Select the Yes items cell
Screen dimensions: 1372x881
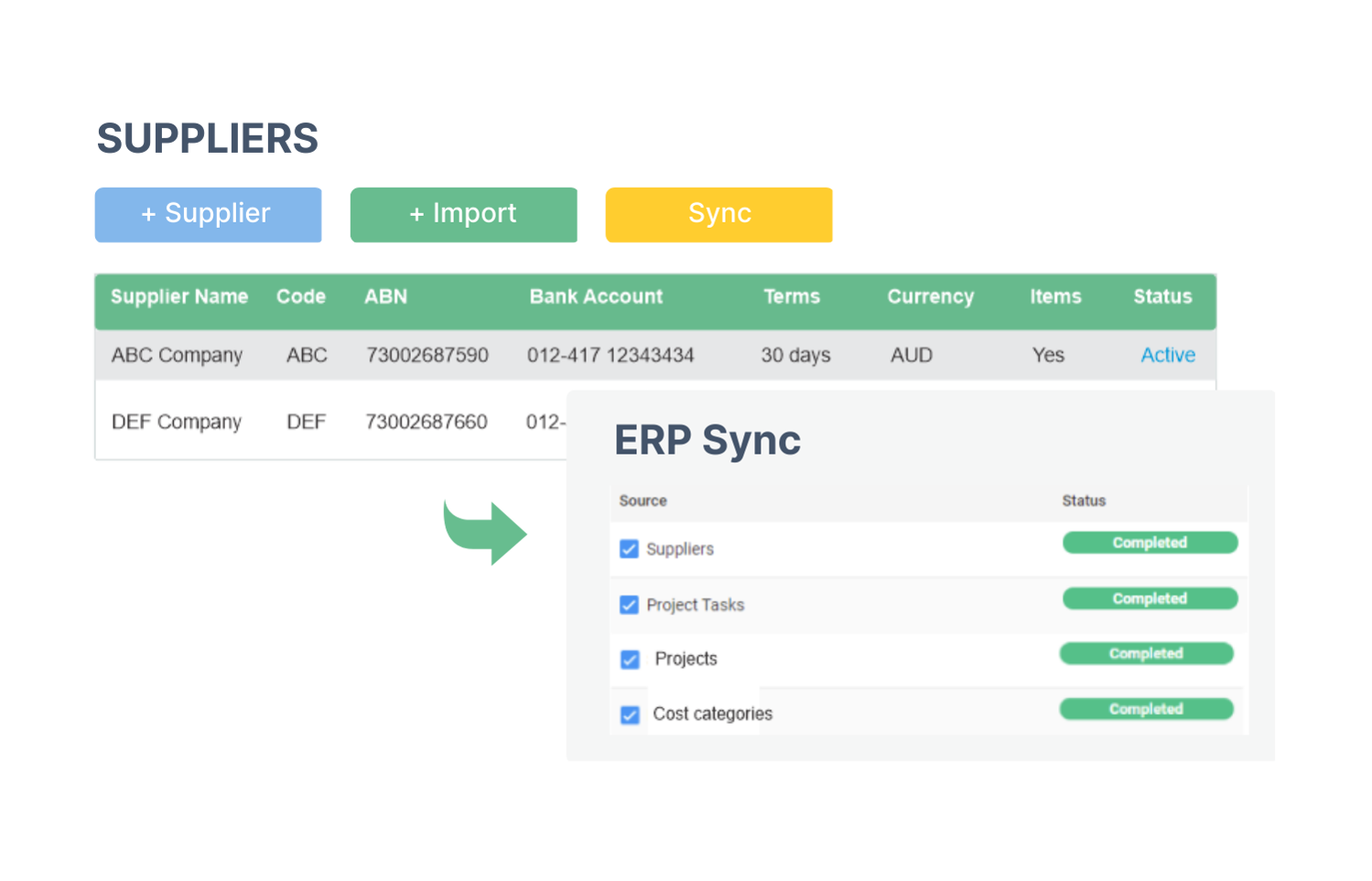(1048, 355)
